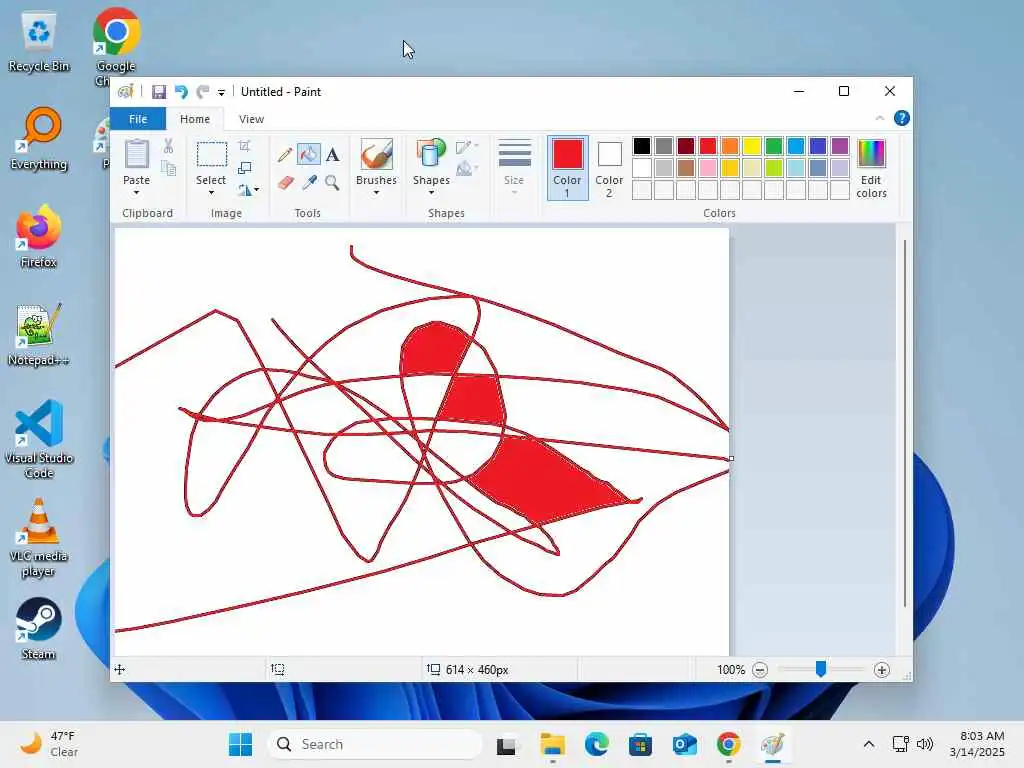Select the VLC media player desktop icon
Image resolution: width=1024 pixels, height=768 pixels.
pyautogui.click(x=39, y=537)
